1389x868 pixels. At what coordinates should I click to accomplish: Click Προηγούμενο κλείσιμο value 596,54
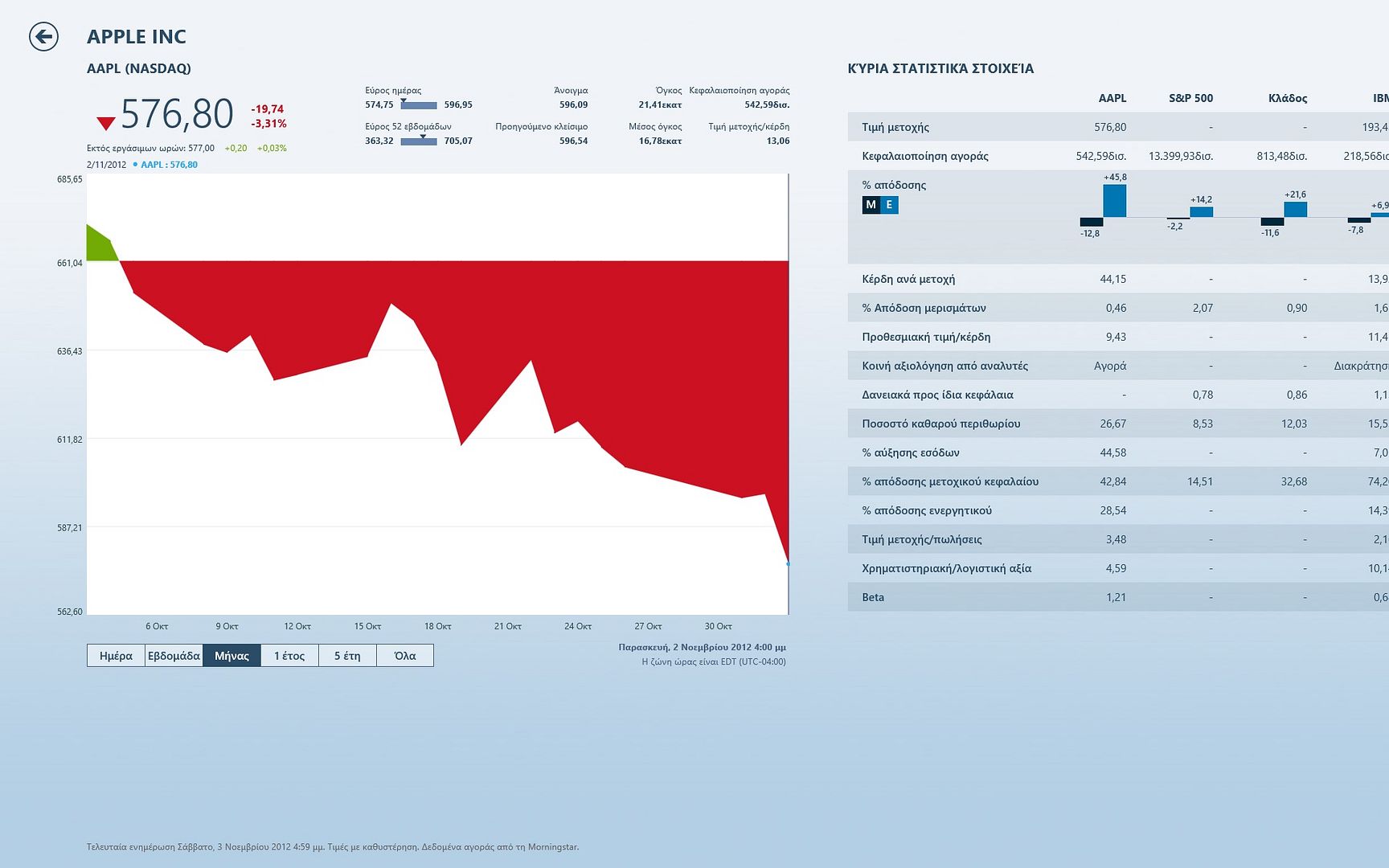click(x=574, y=141)
